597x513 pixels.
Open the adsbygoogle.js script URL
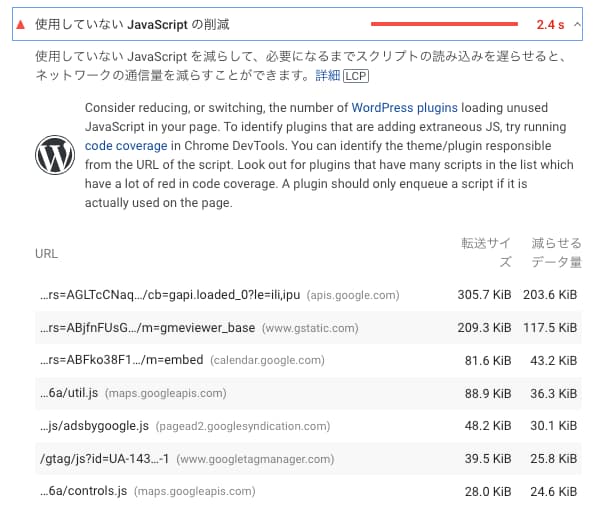185,426
